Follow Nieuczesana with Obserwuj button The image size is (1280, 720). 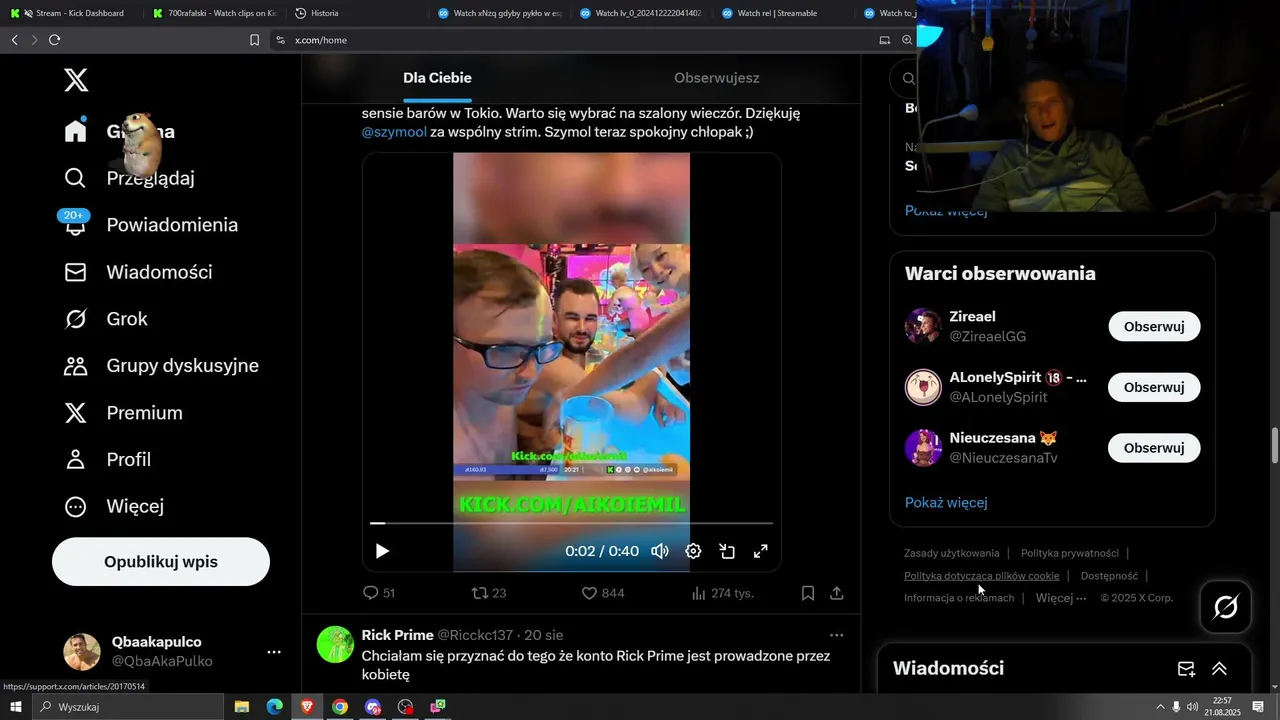tap(1154, 448)
